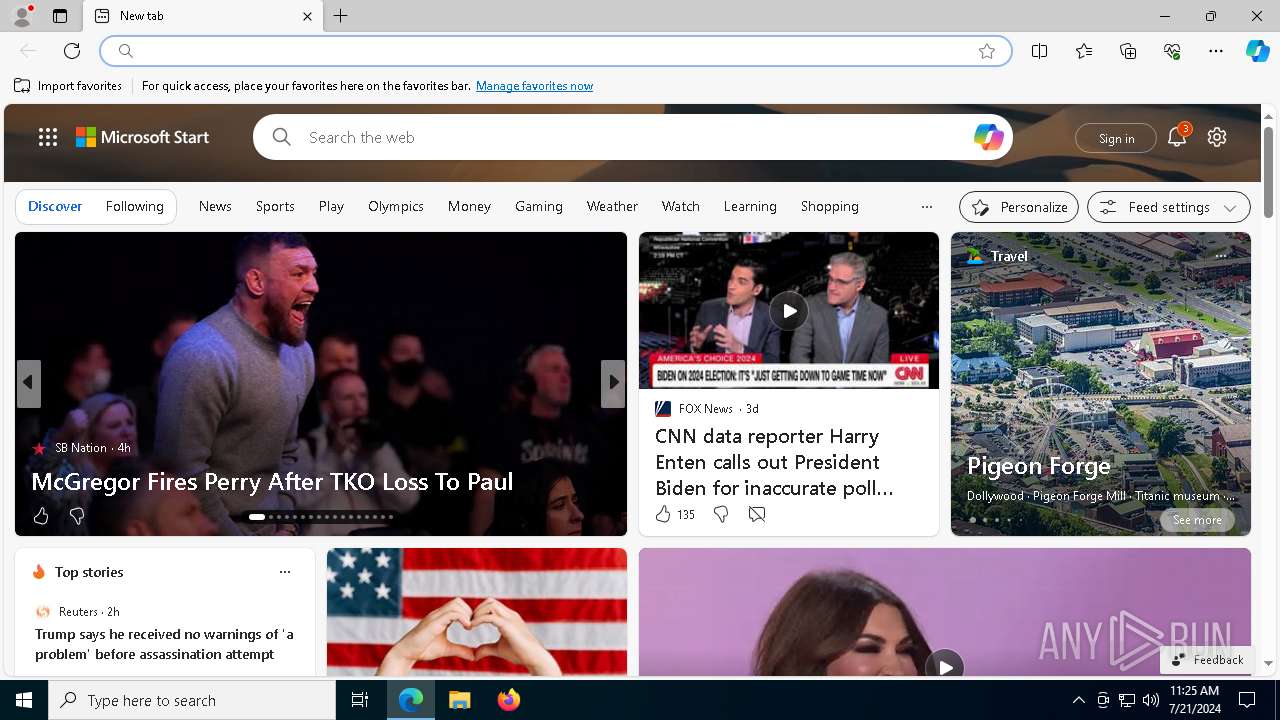The width and height of the screenshot is (1280, 720).
Task: Open the Money category
Action: (x=469, y=206)
